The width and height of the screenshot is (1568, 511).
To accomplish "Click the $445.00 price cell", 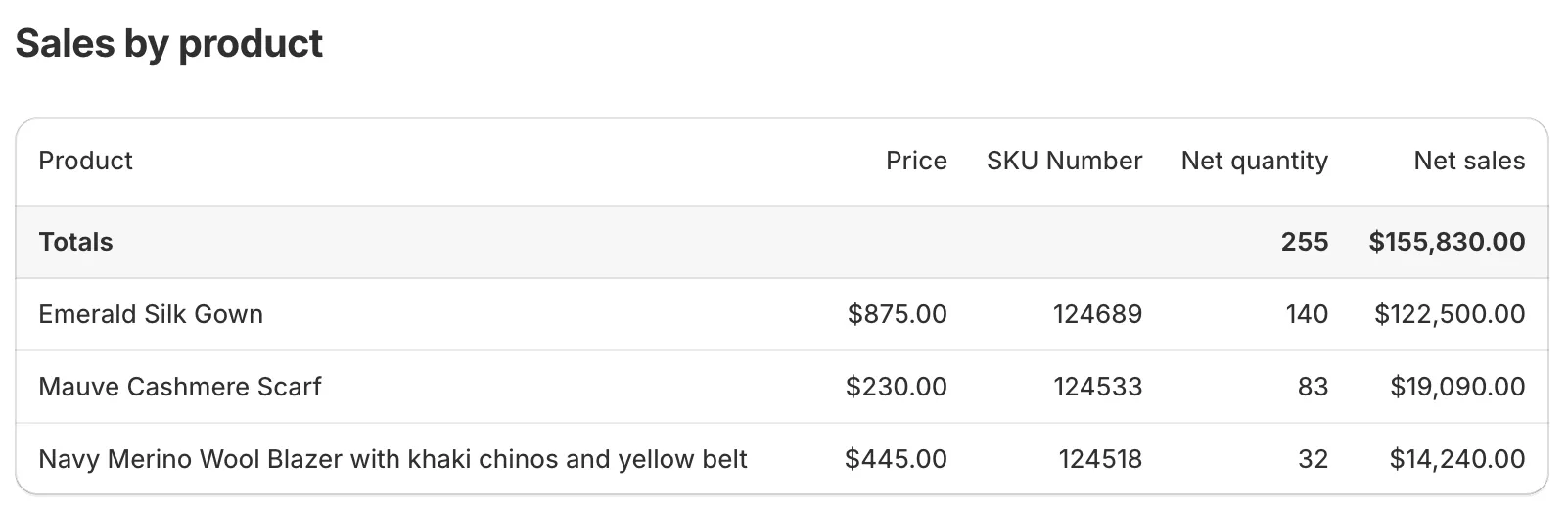I will coord(896,459).
